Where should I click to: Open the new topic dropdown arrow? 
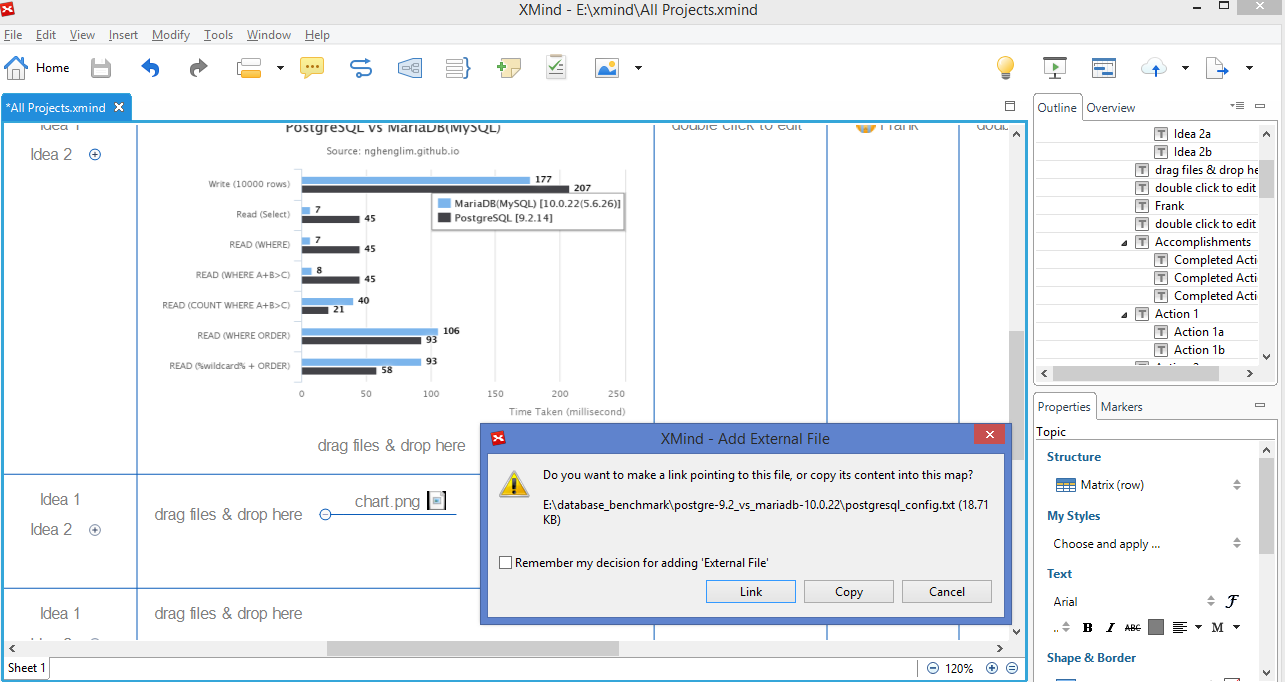click(280, 68)
